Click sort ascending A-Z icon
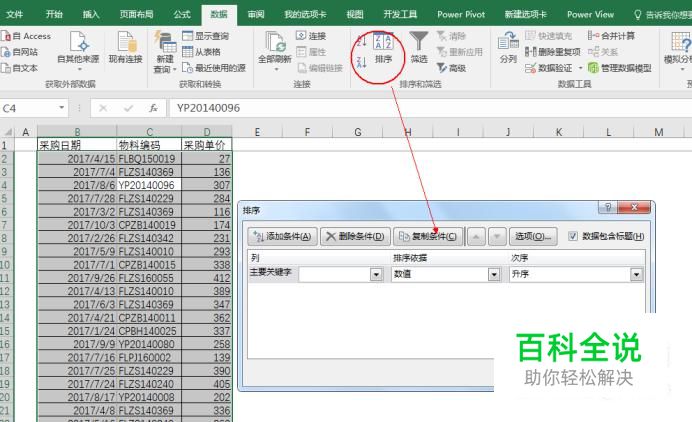 pyautogui.click(x=361, y=41)
